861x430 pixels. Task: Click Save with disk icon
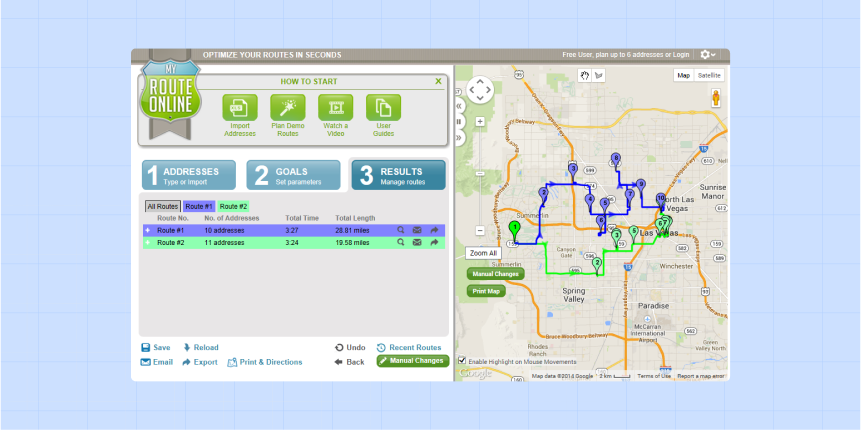coord(156,348)
